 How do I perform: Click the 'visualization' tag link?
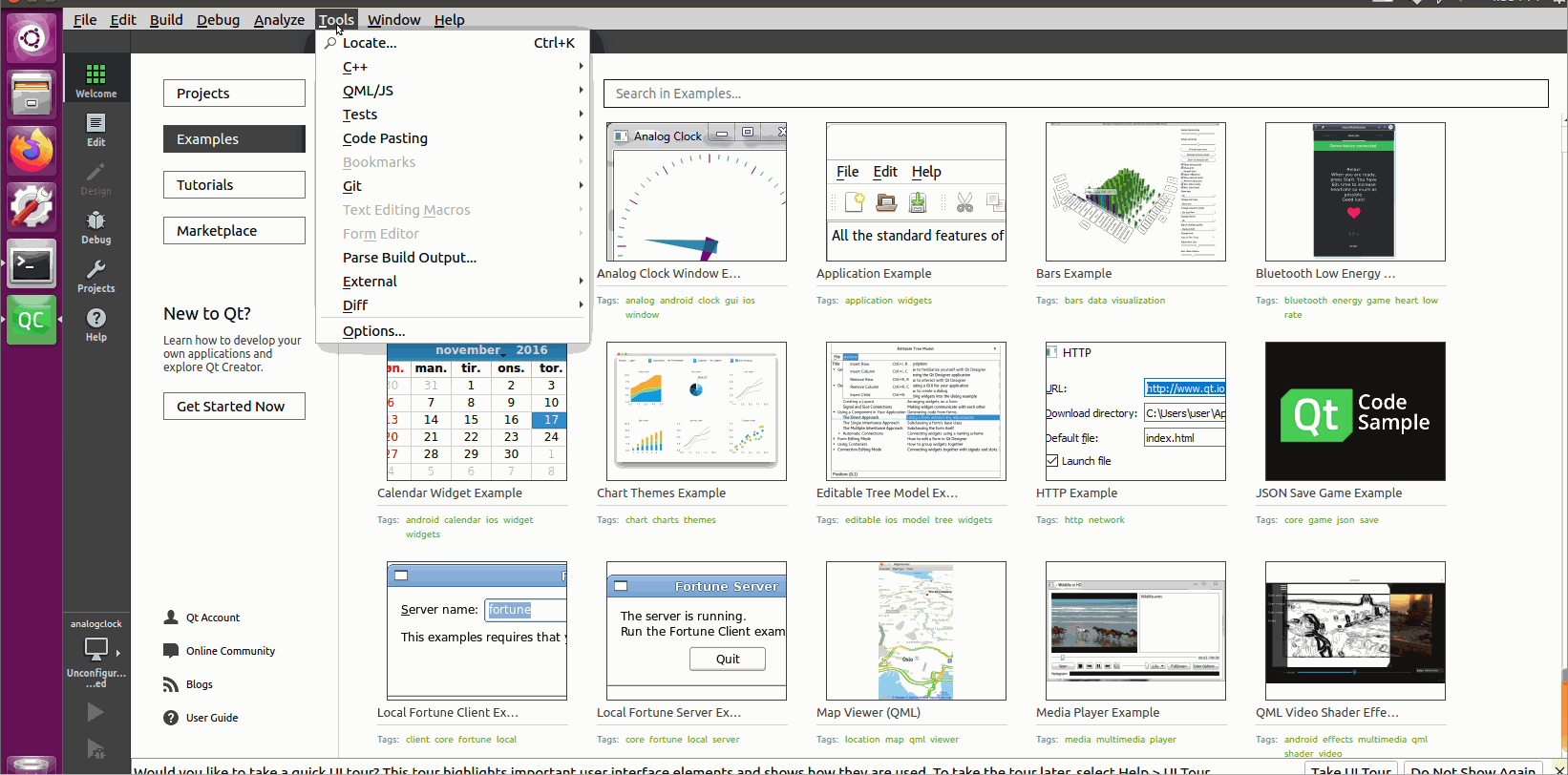(1137, 301)
